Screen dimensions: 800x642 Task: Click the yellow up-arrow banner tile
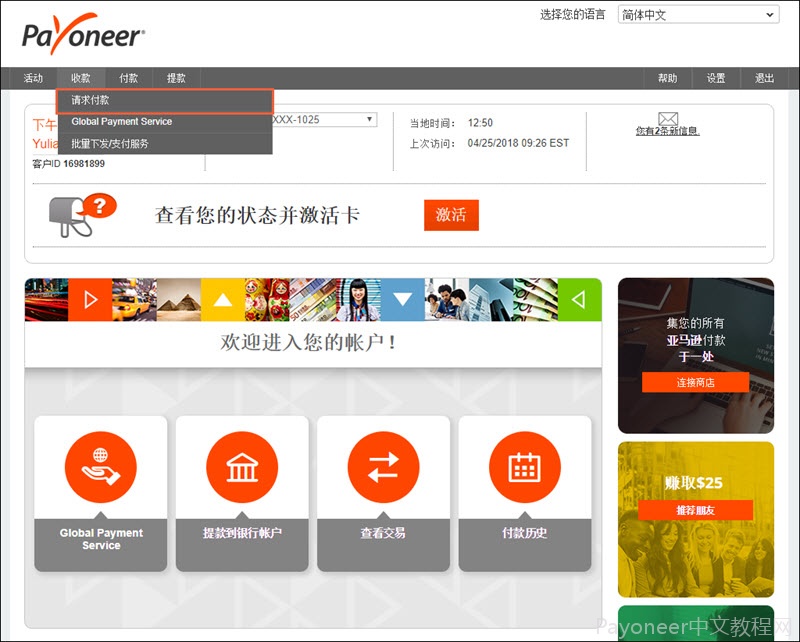coord(222,300)
